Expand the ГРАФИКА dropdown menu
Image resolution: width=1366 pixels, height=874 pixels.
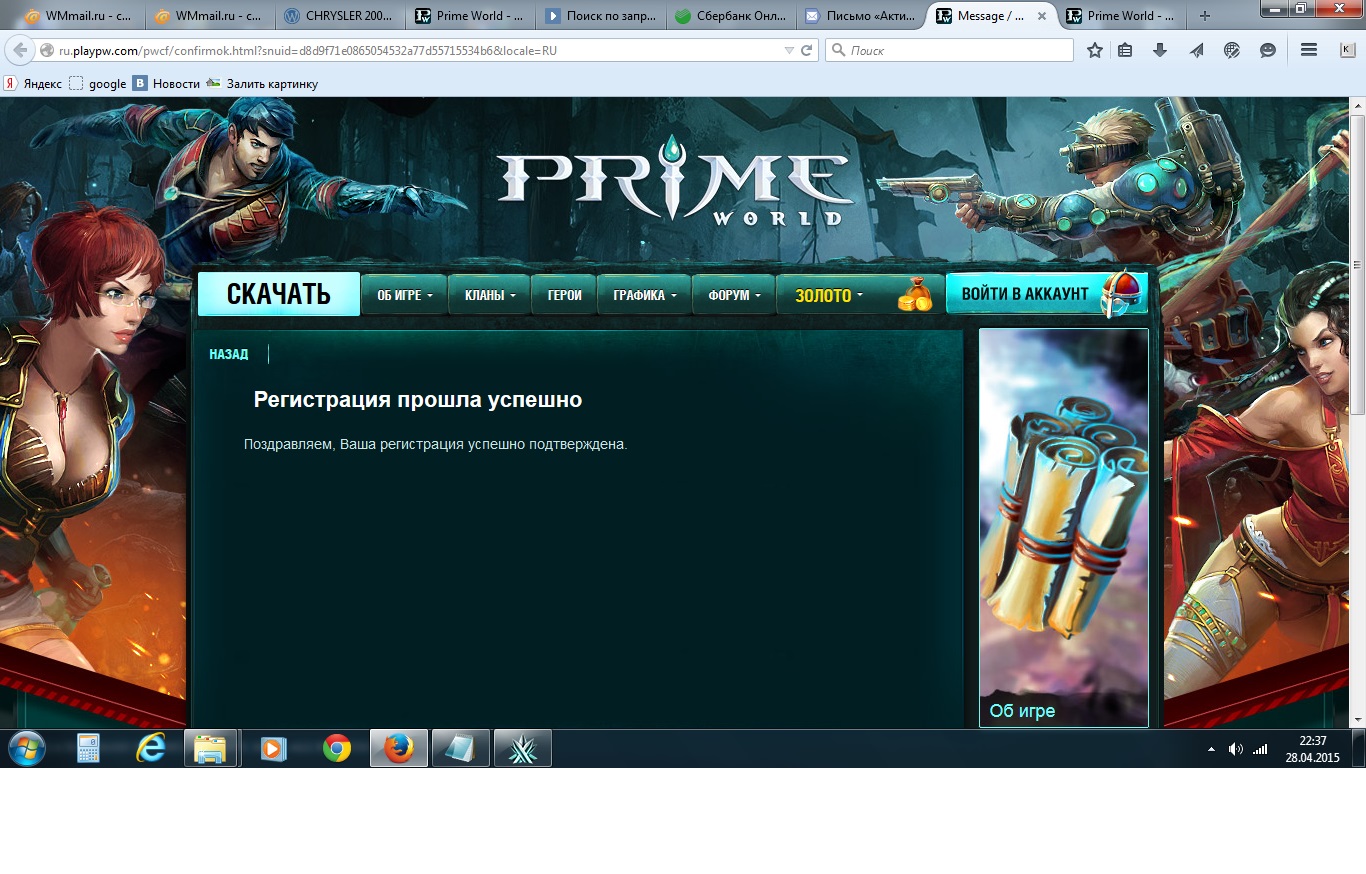(644, 295)
